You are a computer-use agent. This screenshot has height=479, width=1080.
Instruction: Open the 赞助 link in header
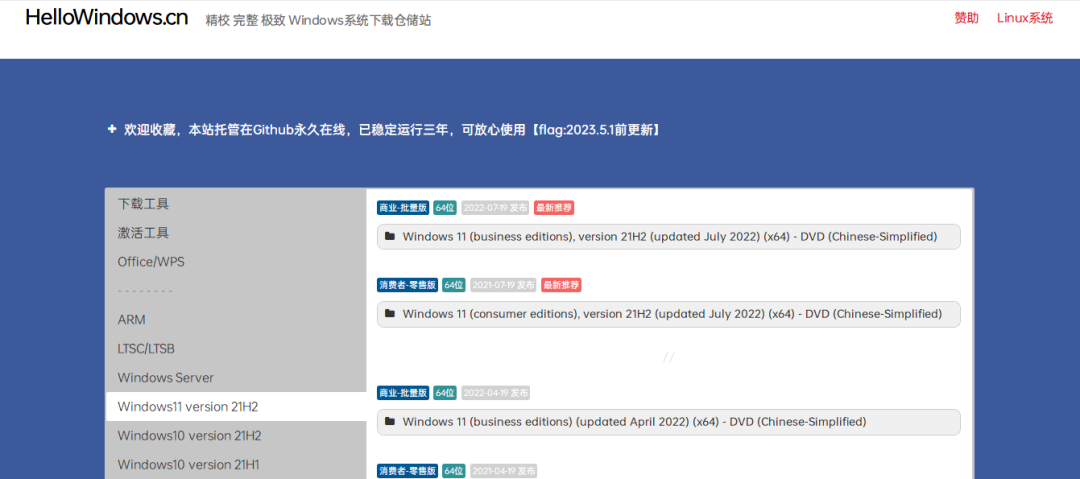[966, 18]
